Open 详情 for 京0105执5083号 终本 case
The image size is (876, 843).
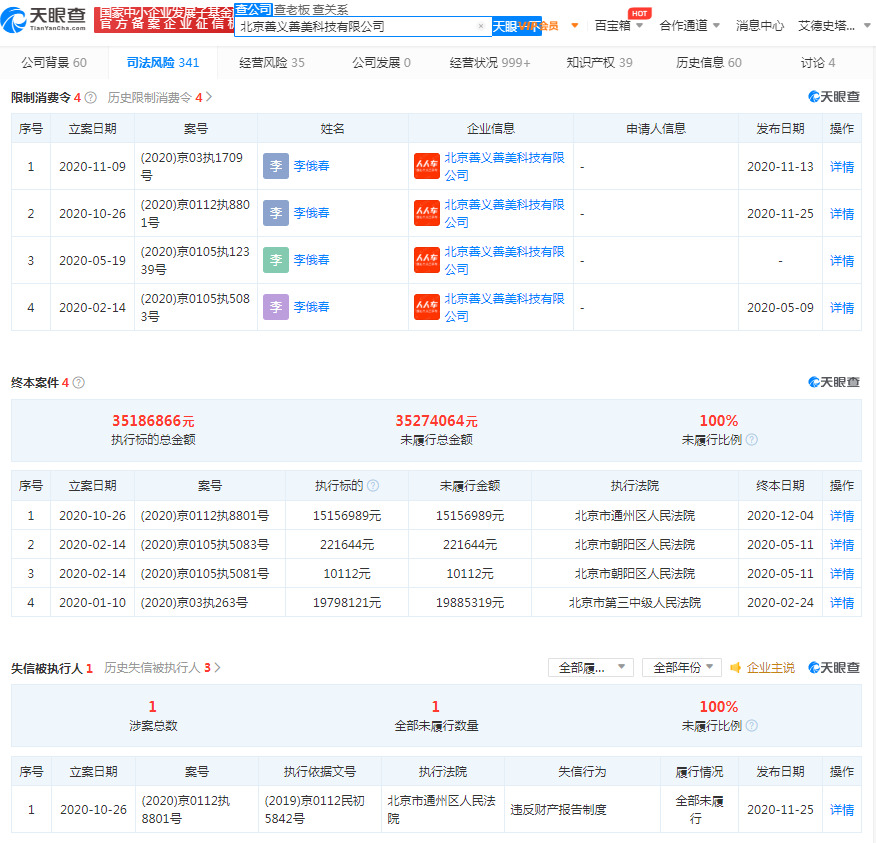coord(841,545)
